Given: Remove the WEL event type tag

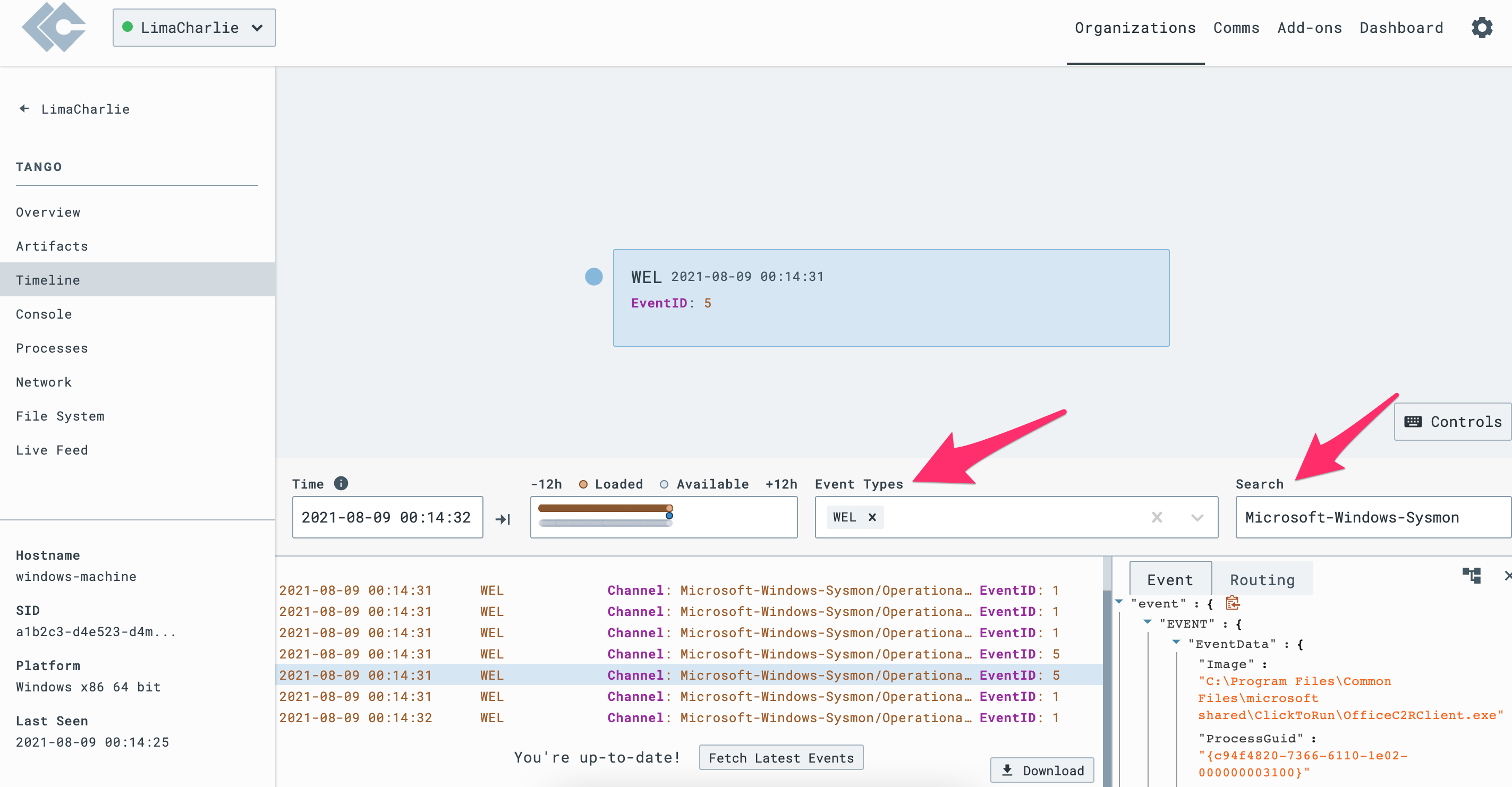Looking at the screenshot, I should (x=872, y=517).
